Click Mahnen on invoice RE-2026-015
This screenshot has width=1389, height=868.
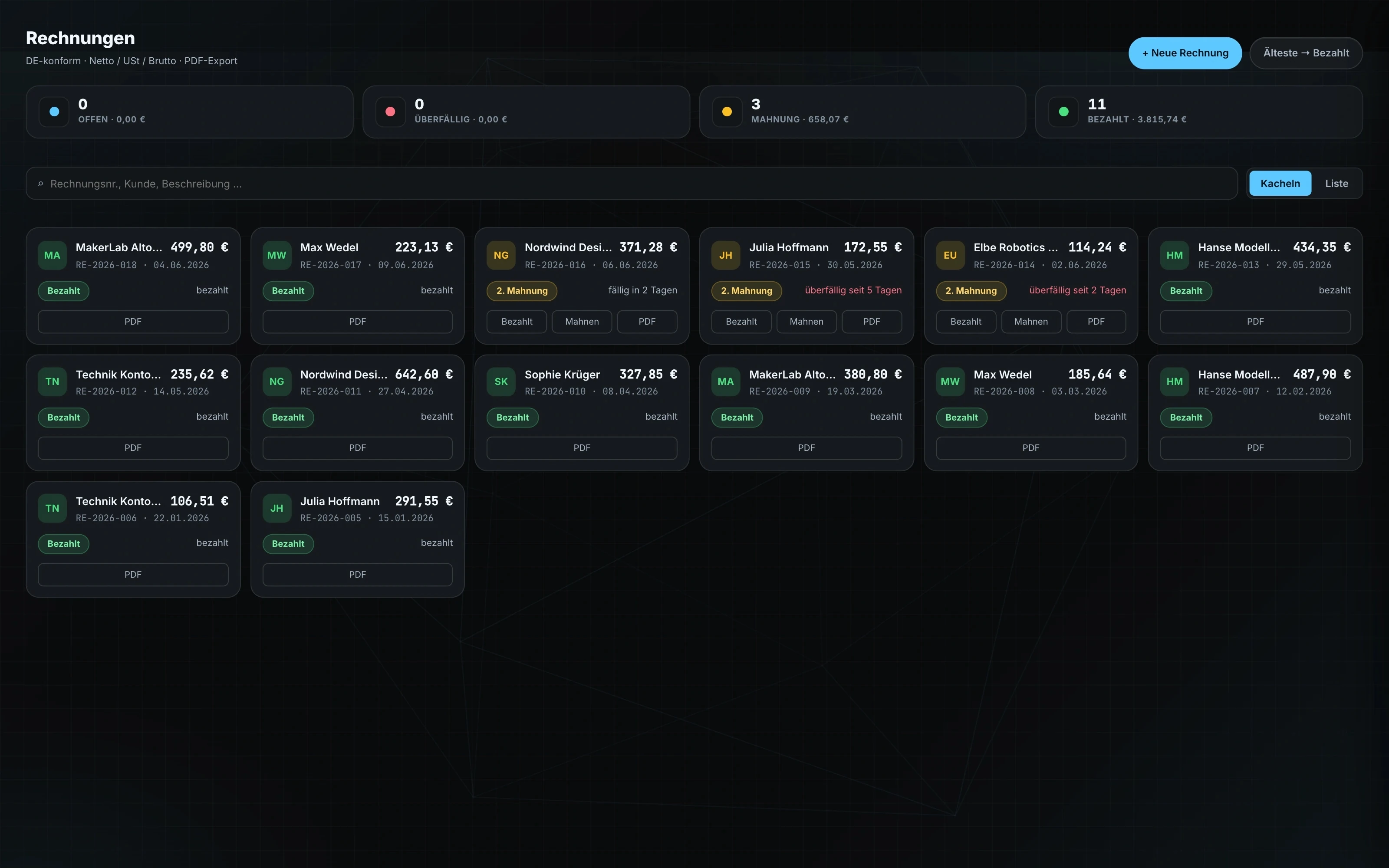tap(806, 322)
